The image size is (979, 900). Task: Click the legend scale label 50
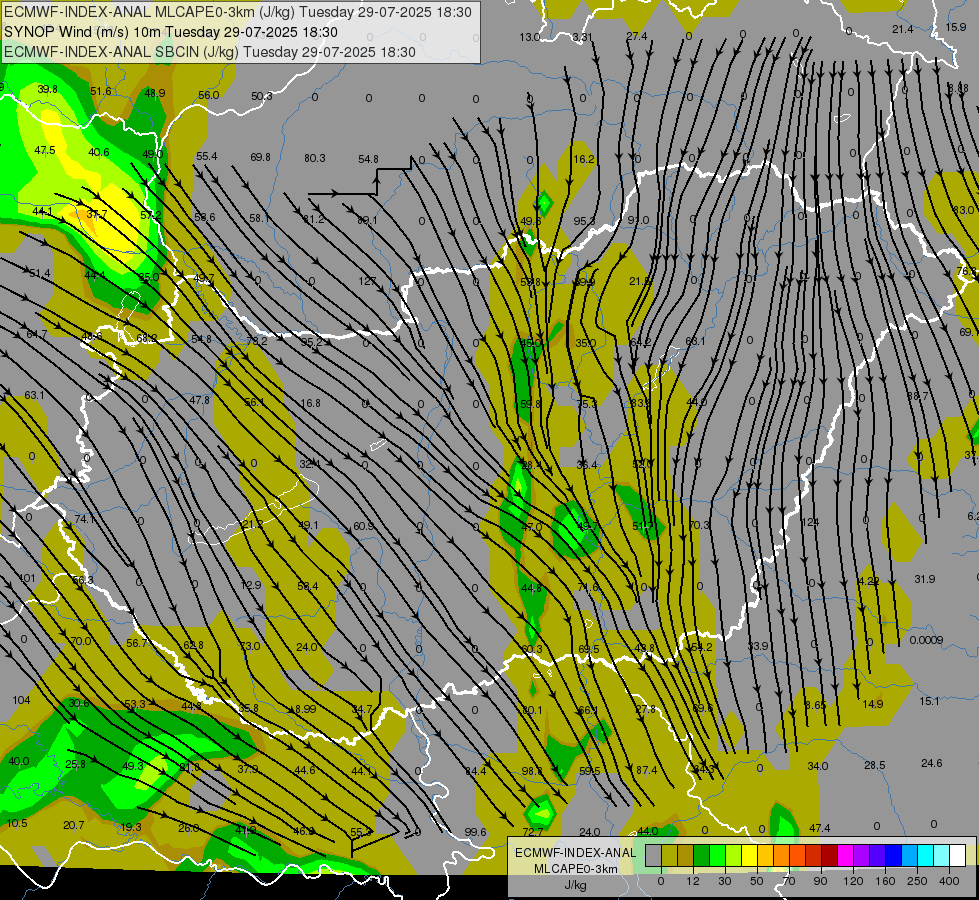[x=757, y=881]
